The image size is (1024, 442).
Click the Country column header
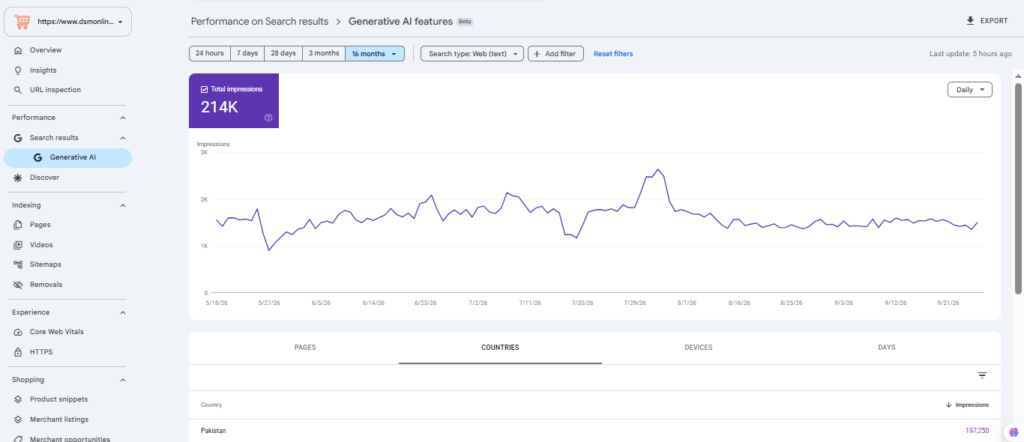[x=211, y=405]
